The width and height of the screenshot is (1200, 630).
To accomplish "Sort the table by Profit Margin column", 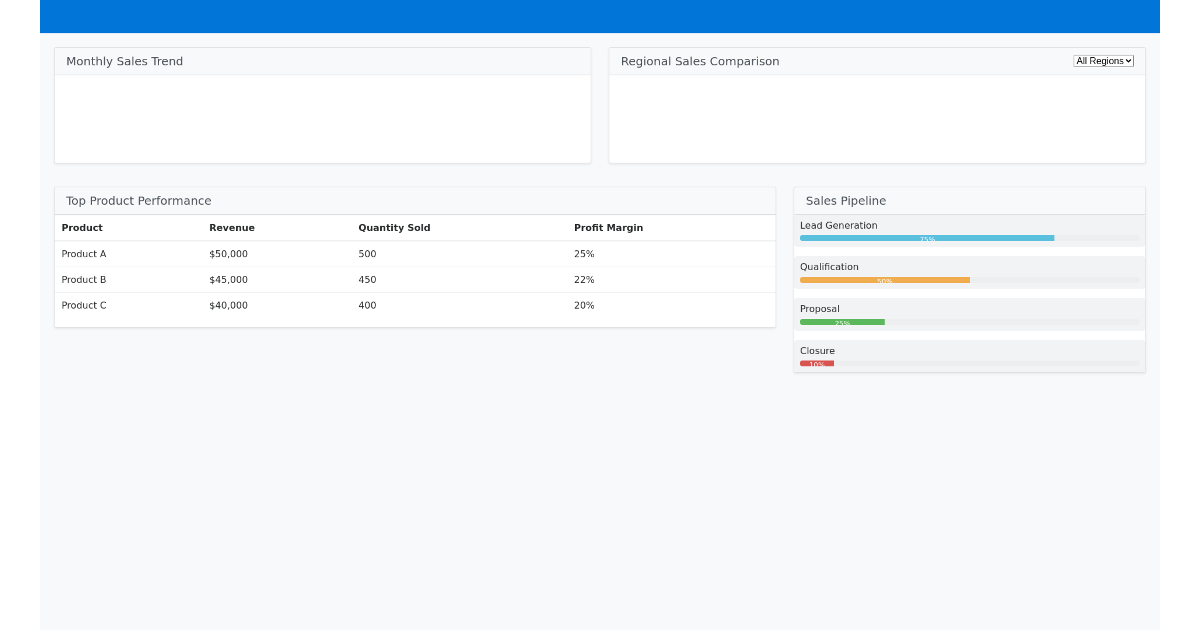I will point(609,227).
